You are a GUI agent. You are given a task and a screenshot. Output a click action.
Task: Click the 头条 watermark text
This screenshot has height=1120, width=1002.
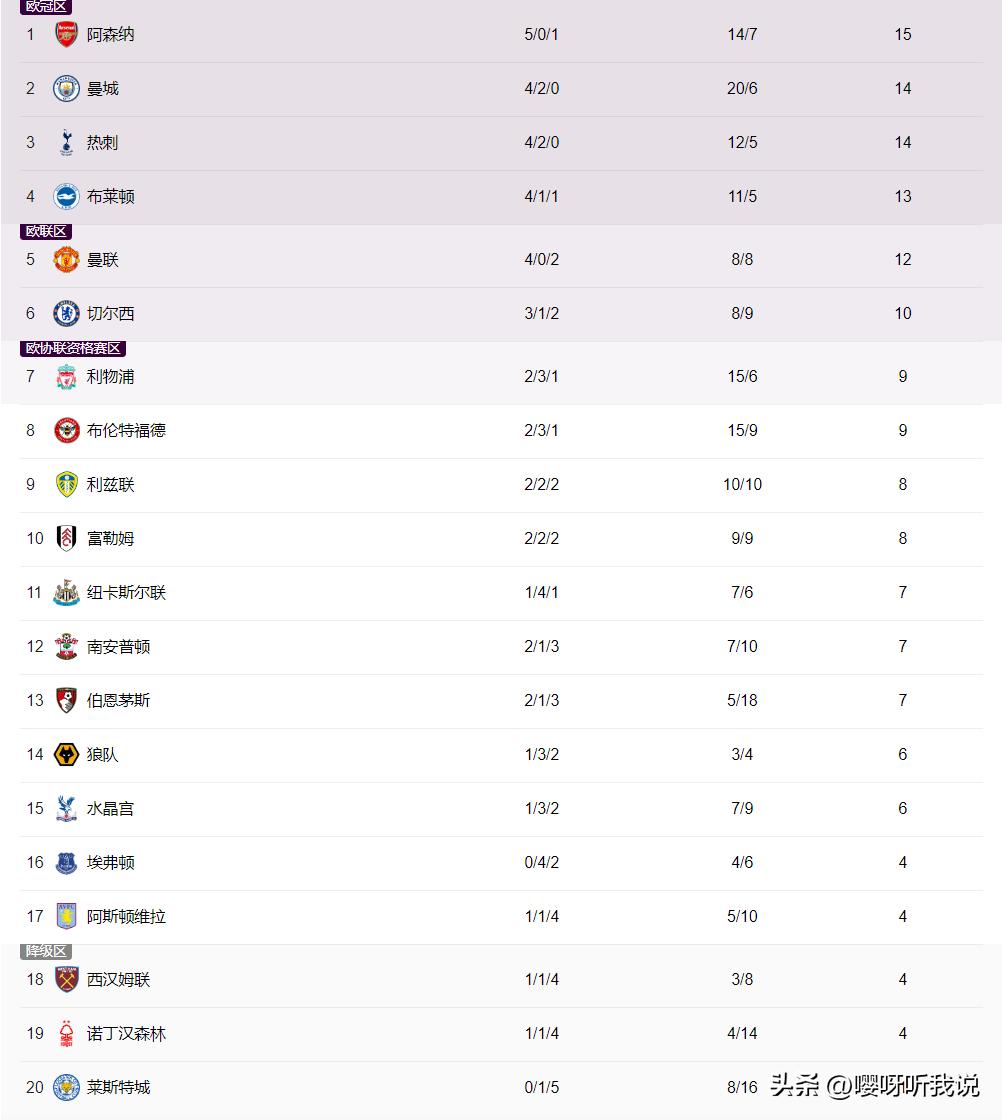tap(794, 1085)
